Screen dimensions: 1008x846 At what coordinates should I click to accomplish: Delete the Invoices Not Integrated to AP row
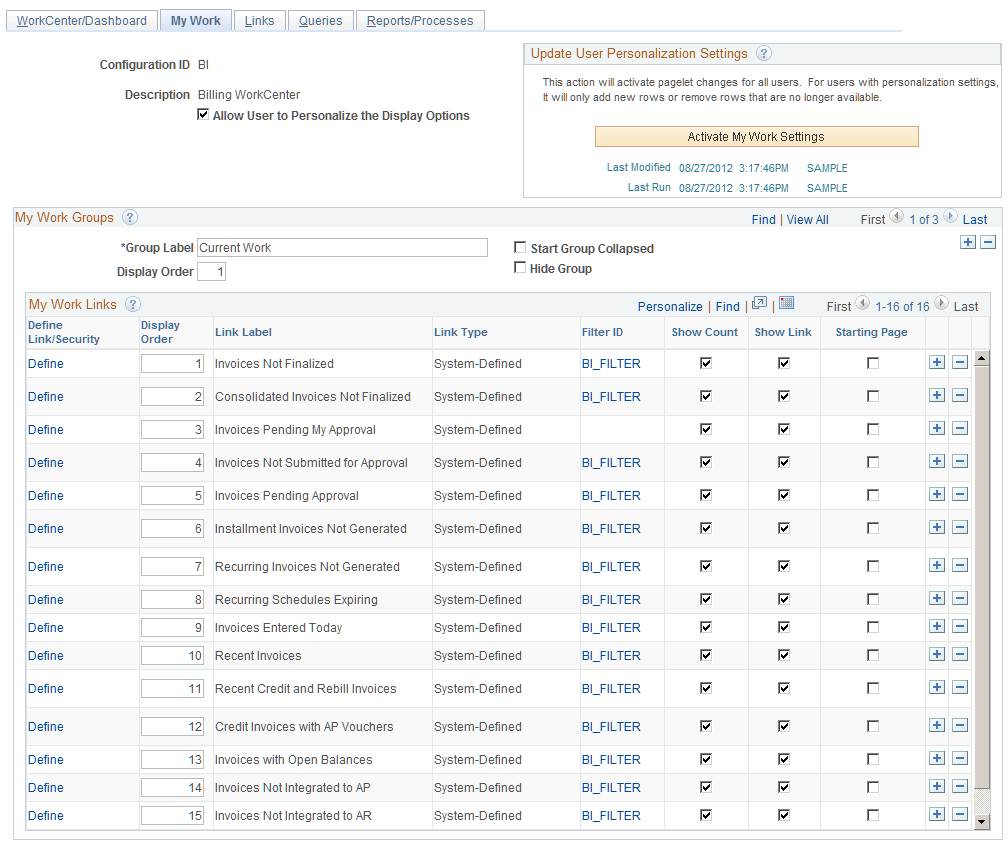pos(960,787)
